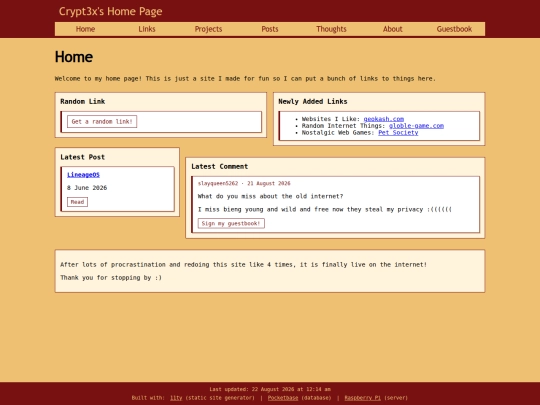Screen dimensions: 540x405
Task: Navigate to Posts
Action: [270, 29]
